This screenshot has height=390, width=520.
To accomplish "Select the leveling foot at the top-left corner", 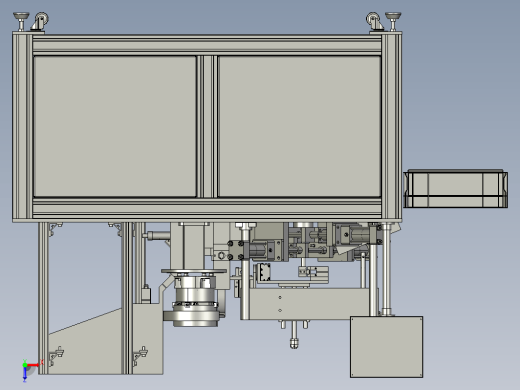I will (x=21, y=21).
